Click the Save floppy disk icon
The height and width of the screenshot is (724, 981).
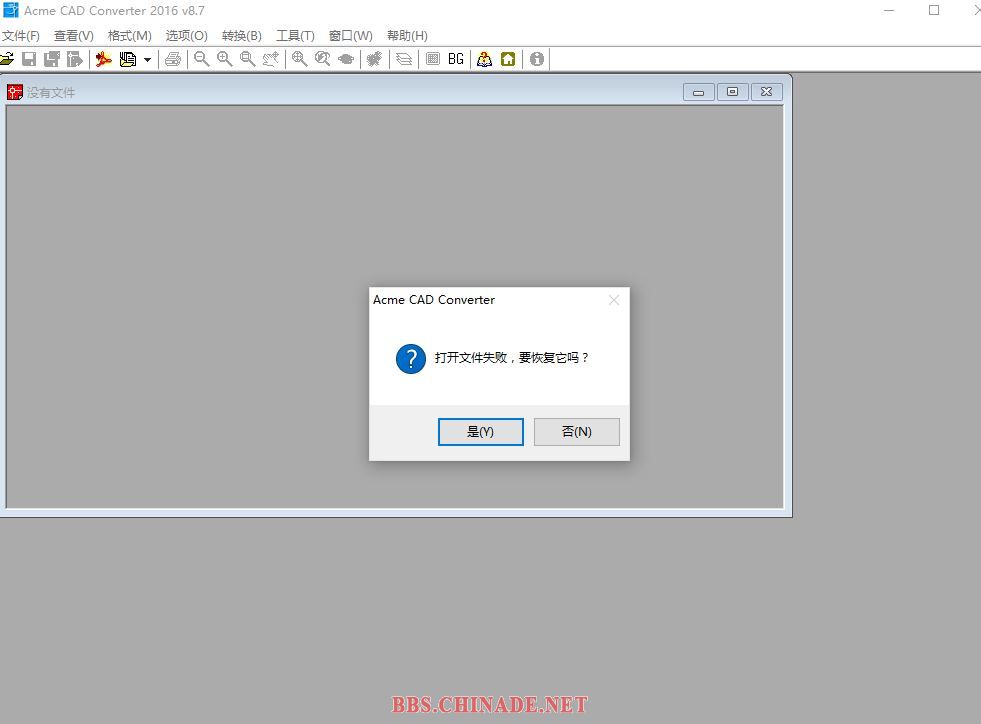[29, 59]
